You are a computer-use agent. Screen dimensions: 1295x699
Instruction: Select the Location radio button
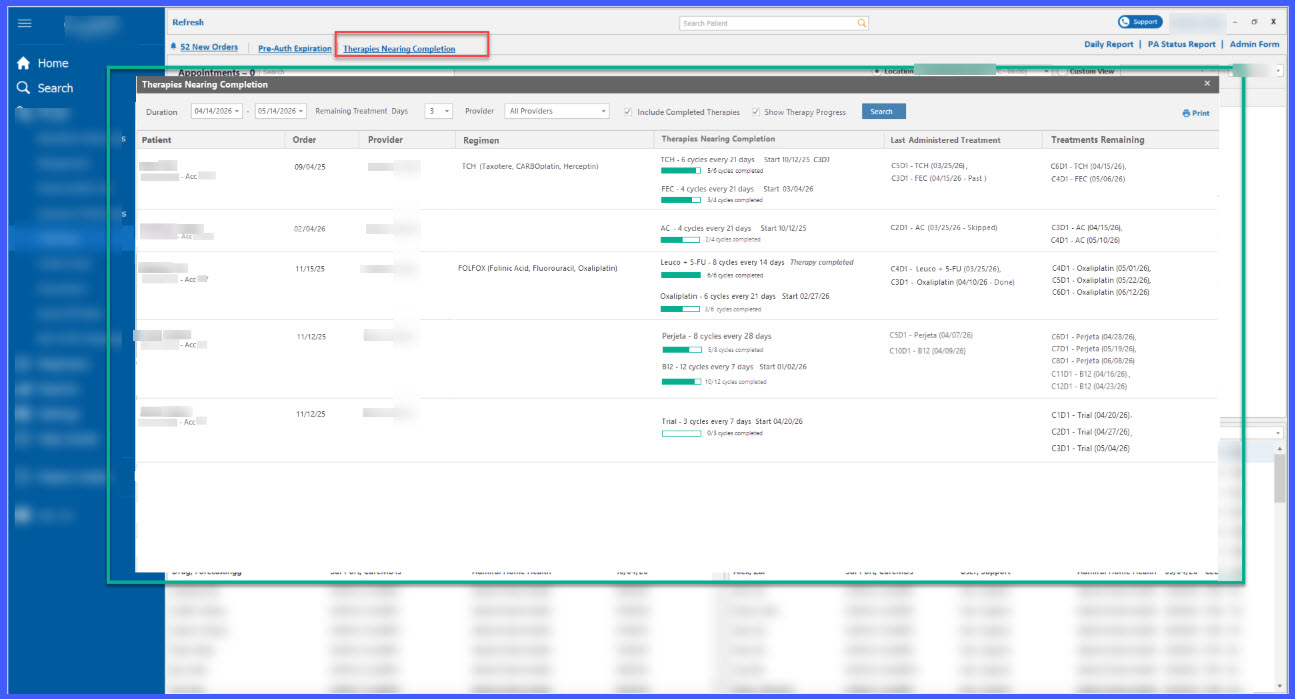click(x=877, y=71)
